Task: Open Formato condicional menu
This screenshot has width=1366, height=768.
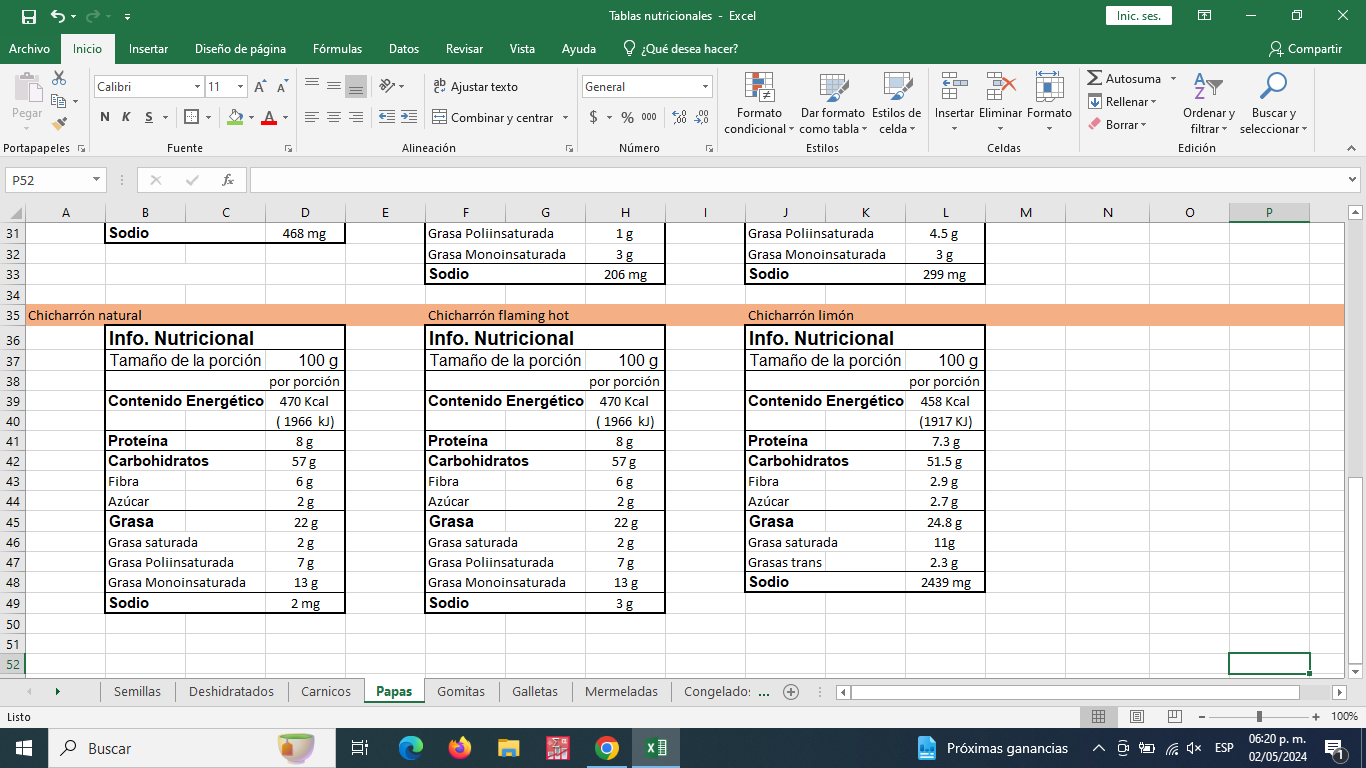Action: tap(759, 104)
